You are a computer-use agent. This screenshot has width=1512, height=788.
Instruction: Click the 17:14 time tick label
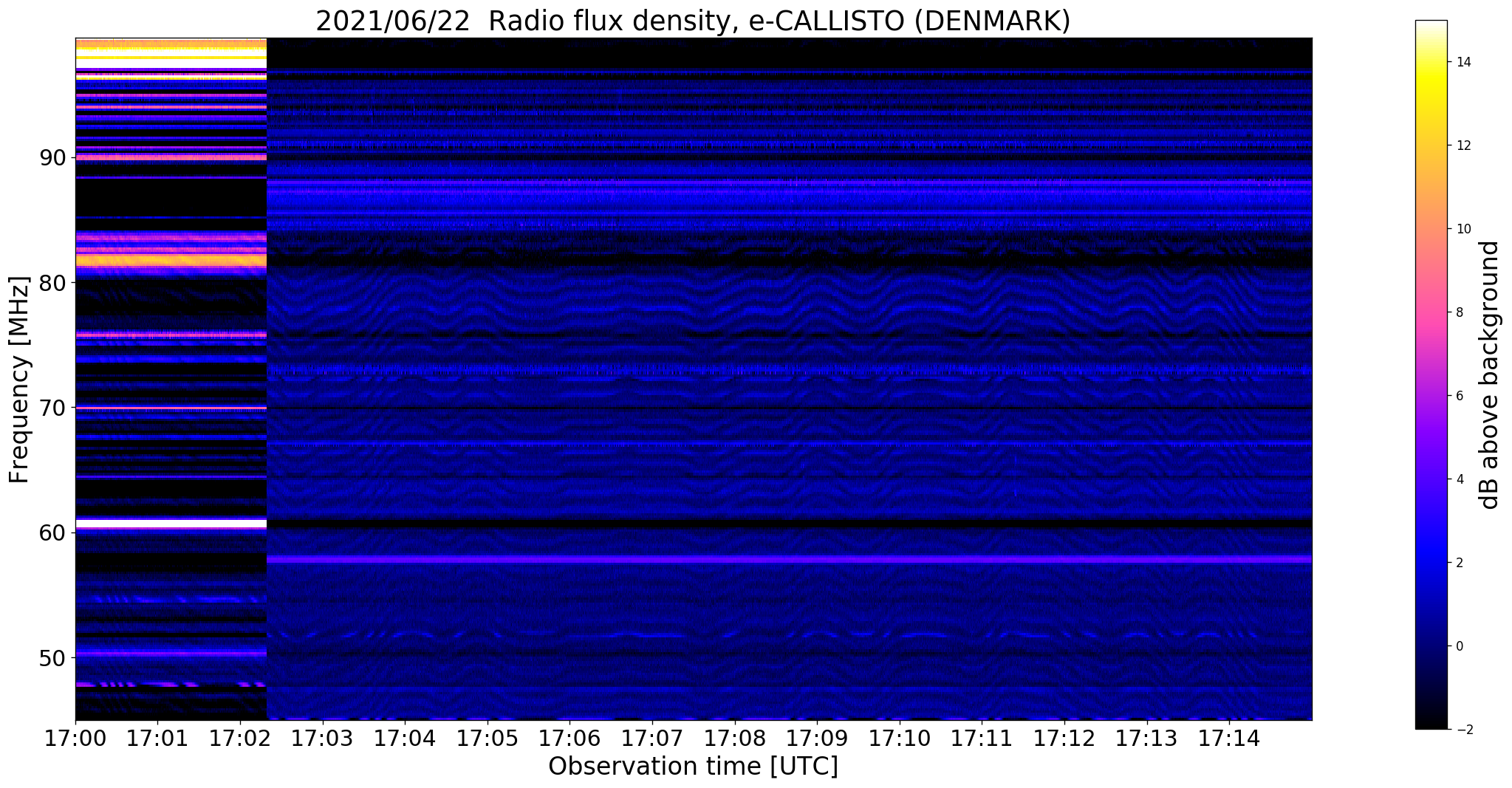[1229, 739]
